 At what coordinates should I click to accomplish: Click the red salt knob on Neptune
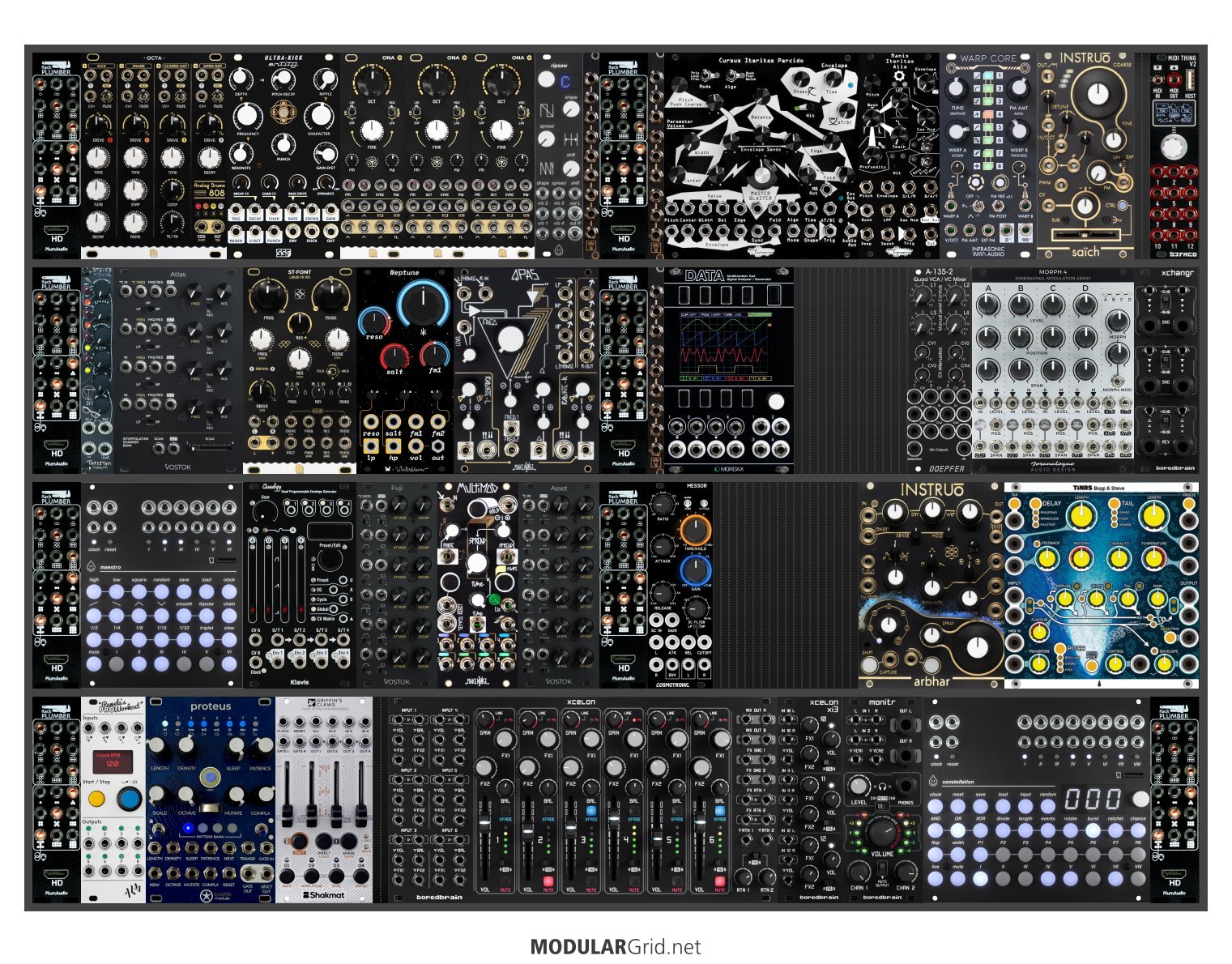394,356
